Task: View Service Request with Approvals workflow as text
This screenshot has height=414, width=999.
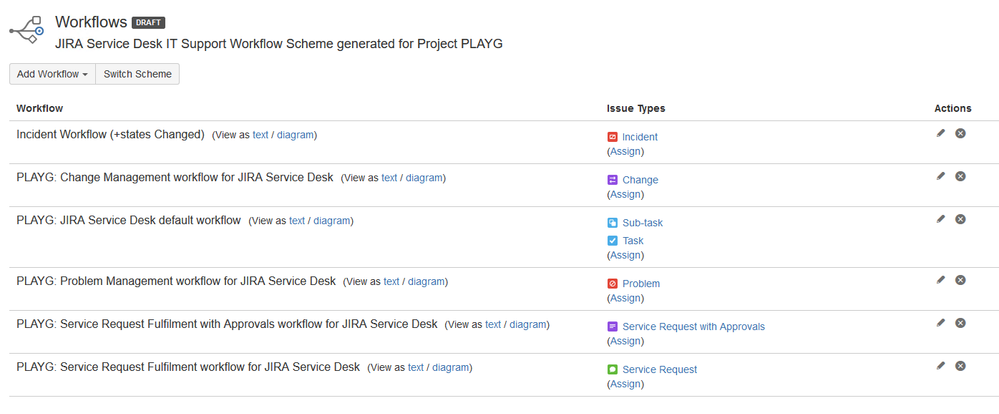Action: (x=493, y=324)
